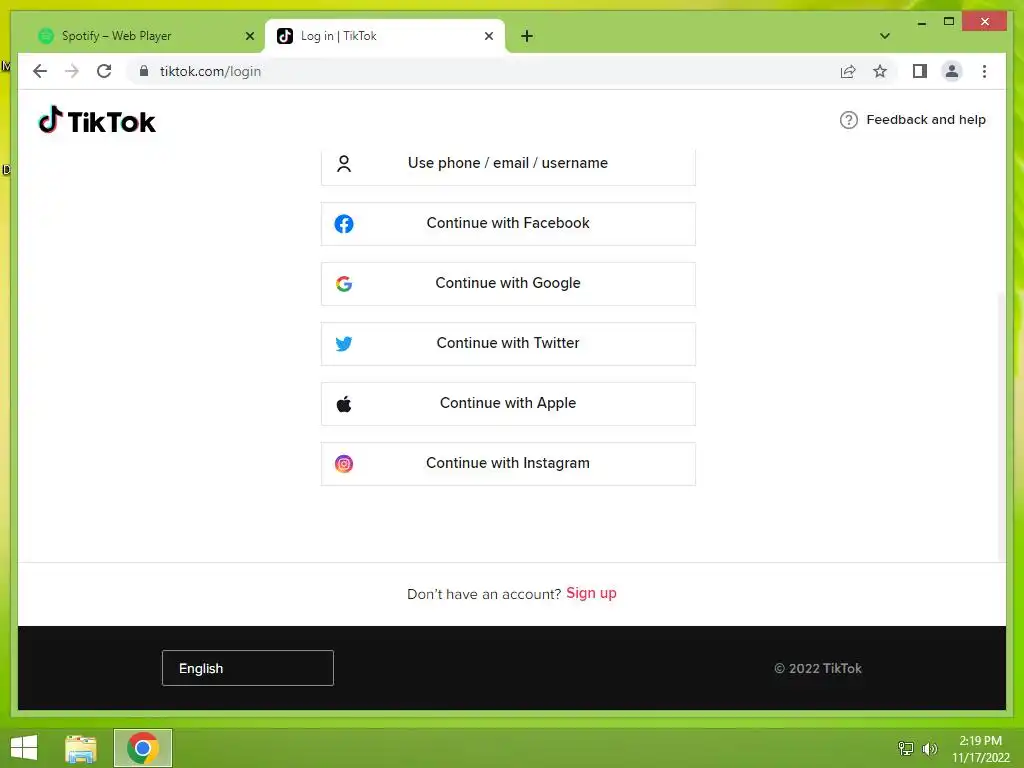Open File Explorer from the taskbar
Viewport: 1024px width, 768px height.
click(80, 748)
